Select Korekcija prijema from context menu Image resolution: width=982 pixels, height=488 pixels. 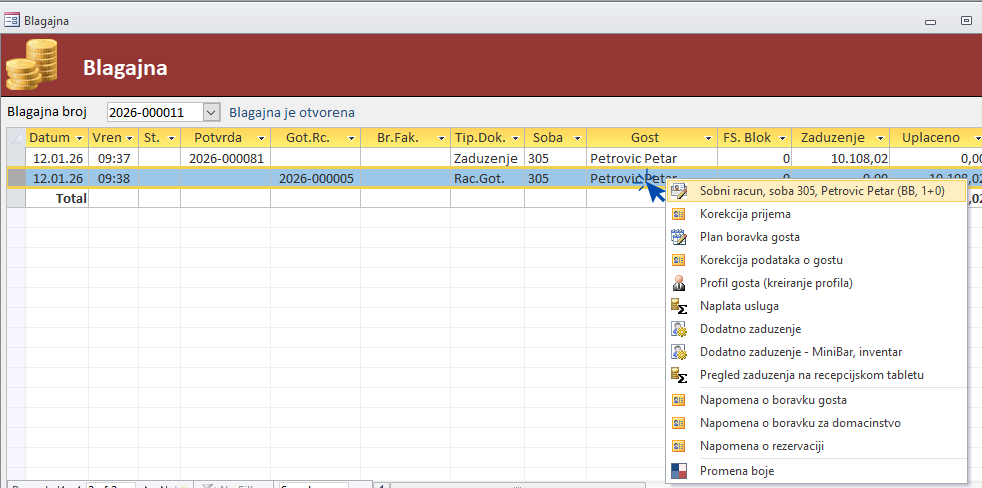pos(745,214)
